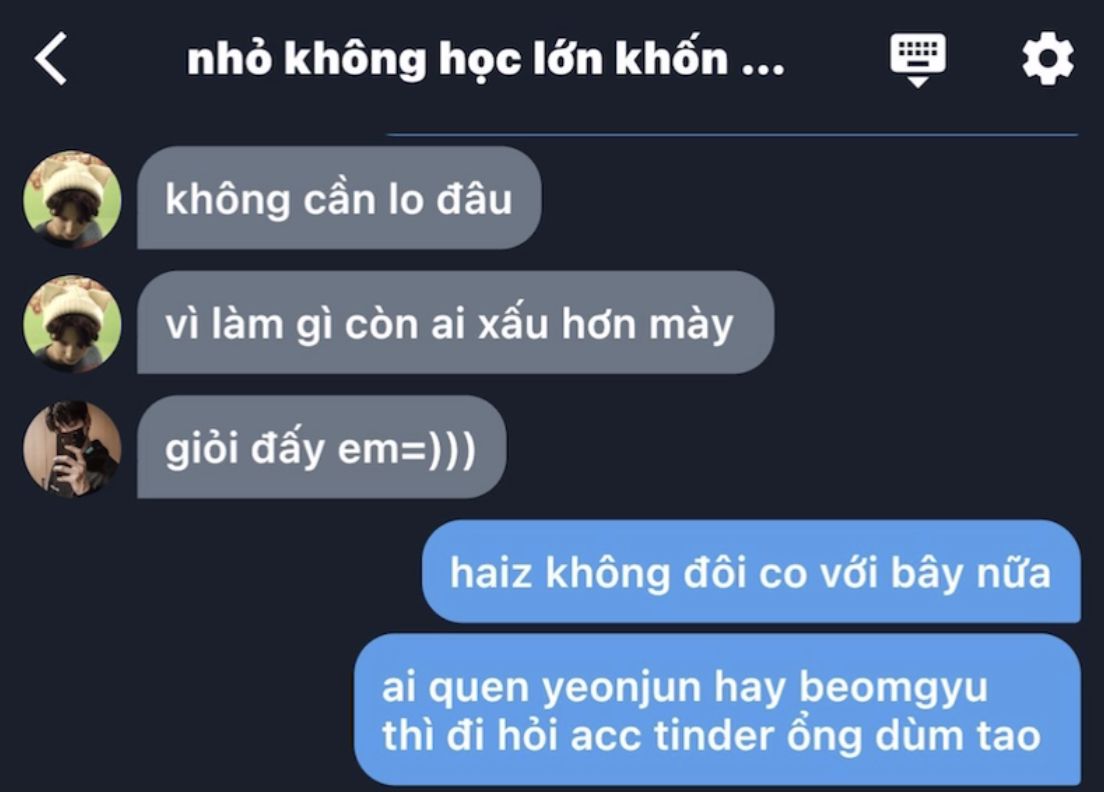
Task: Click the name "beomgyu" in the blue message
Action: pyautogui.click(x=893, y=688)
